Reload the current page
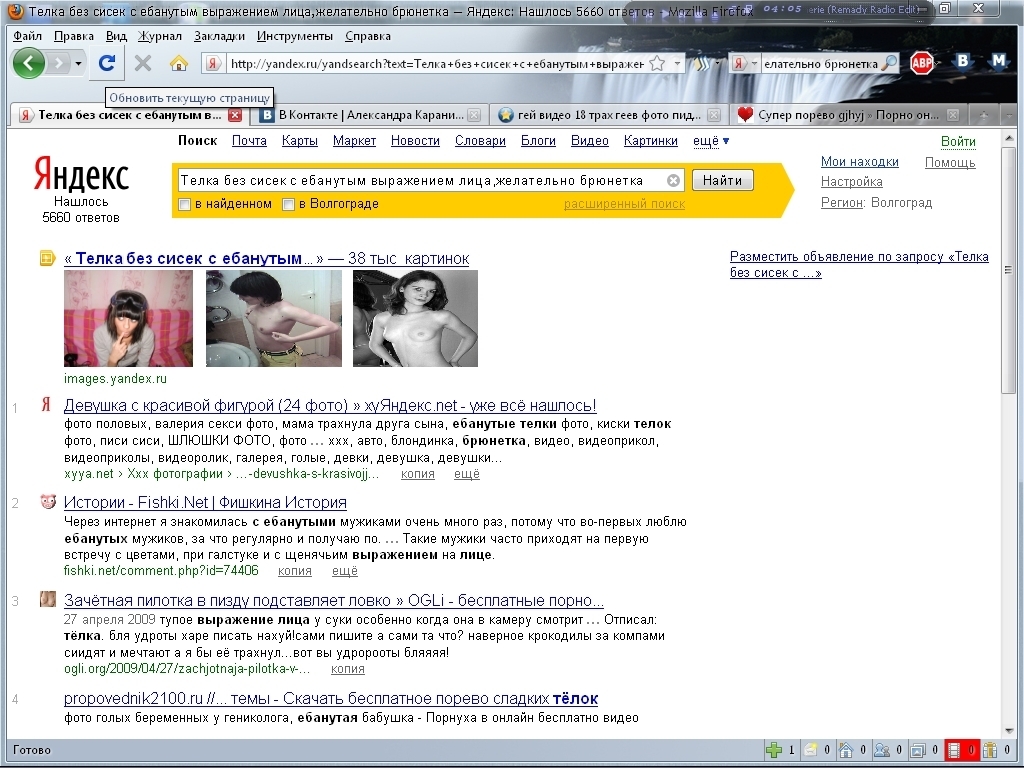 [107, 63]
